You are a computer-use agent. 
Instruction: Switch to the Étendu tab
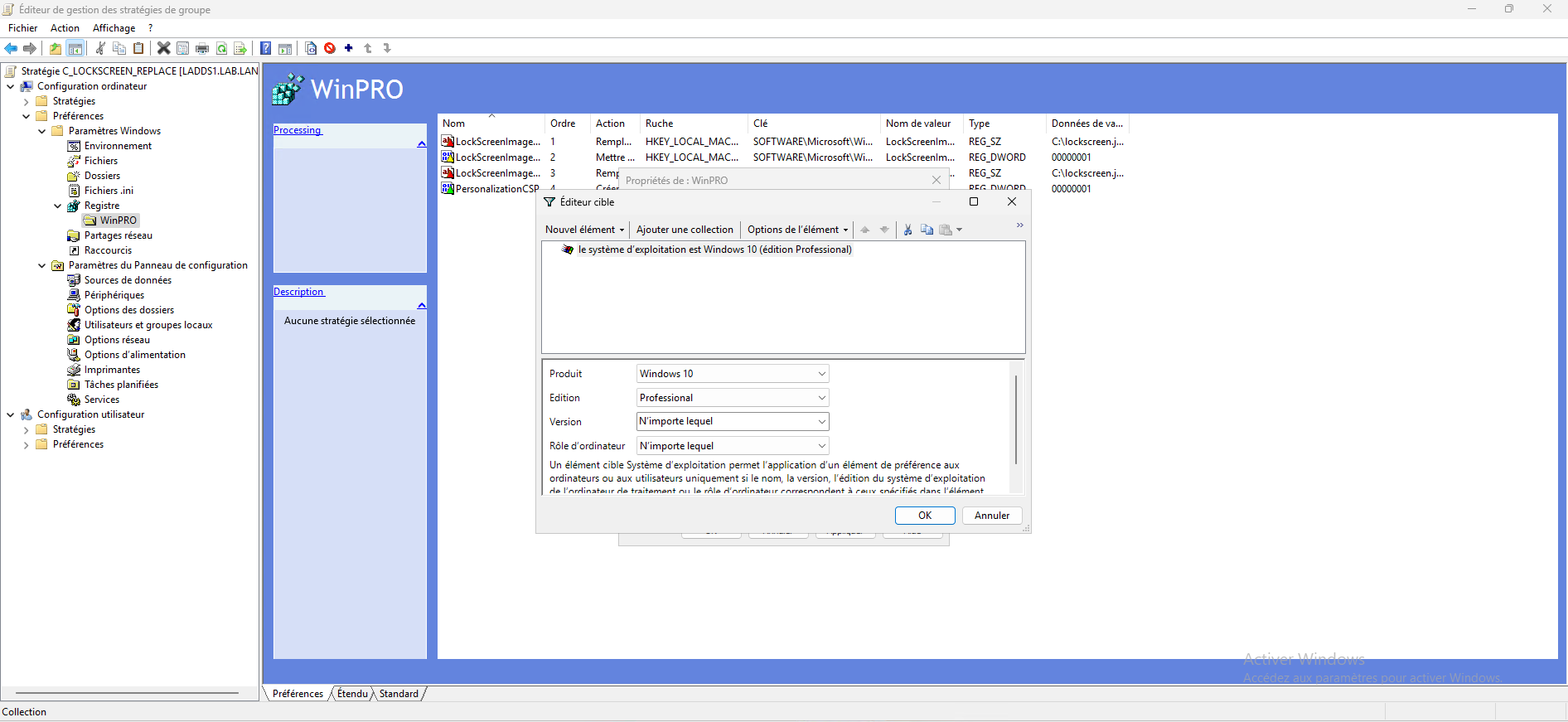point(352,694)
